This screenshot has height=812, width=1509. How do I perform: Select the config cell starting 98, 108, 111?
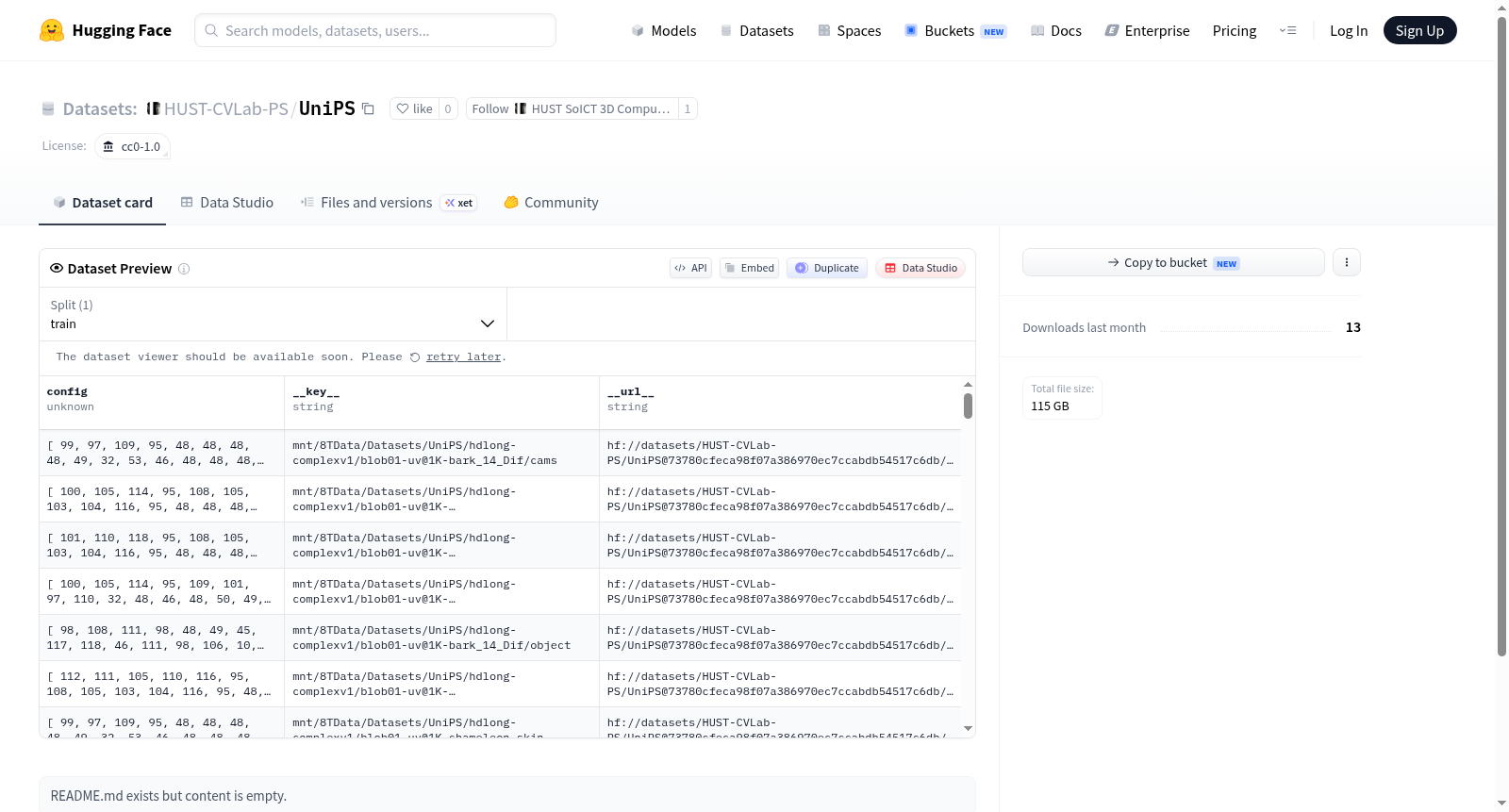point(161,638)
